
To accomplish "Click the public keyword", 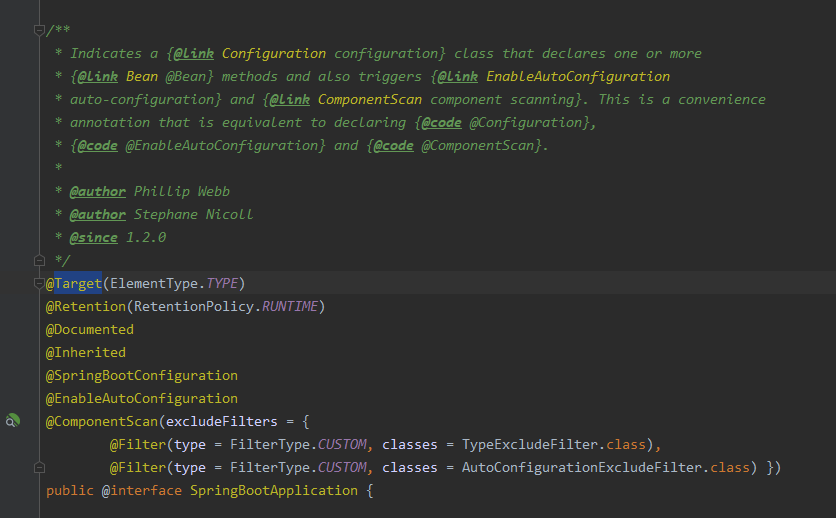I will click(70, 490).
